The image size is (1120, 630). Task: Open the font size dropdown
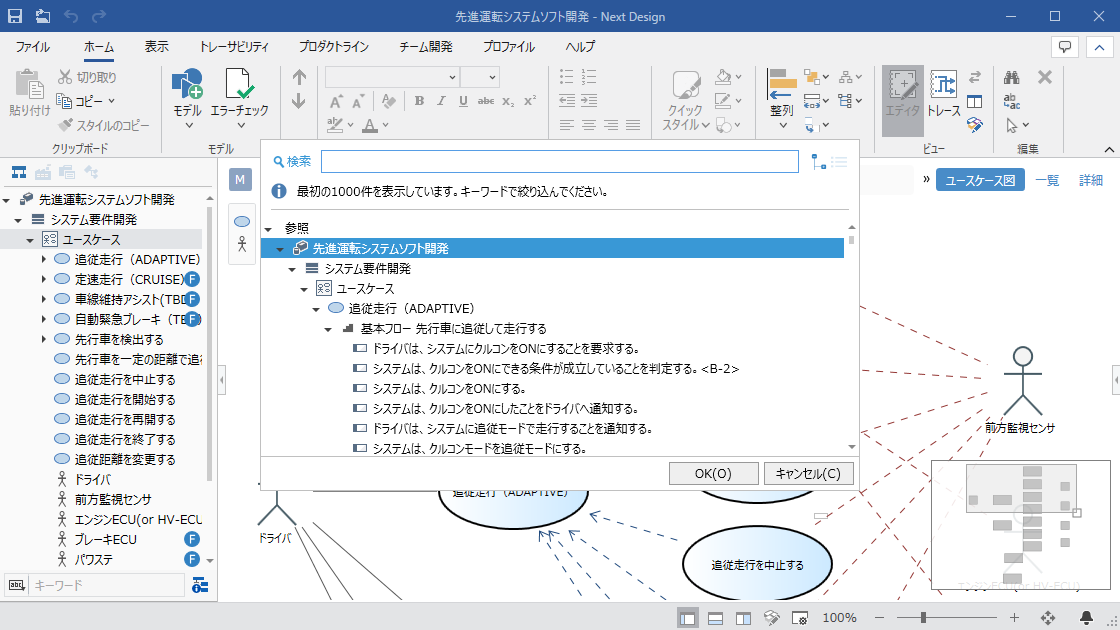492,77
